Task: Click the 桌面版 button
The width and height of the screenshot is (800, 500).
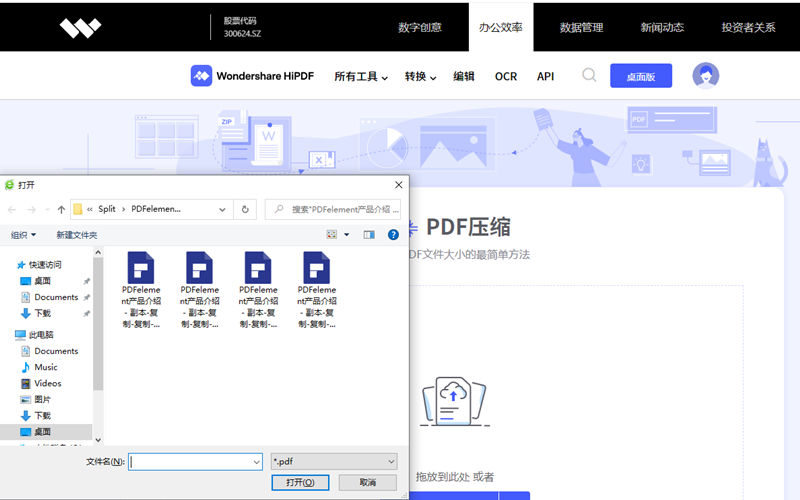Action: tap(640, 76)
